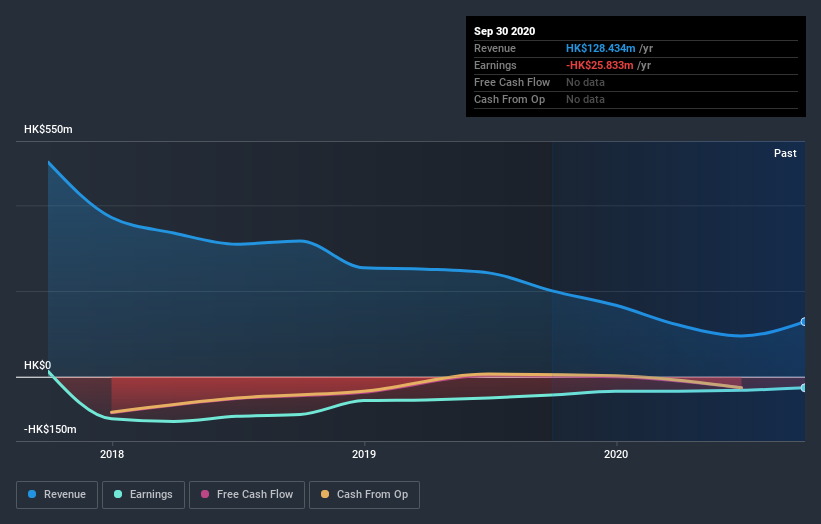Click the pink Free Cash Flow legend dot

[205, 494]
